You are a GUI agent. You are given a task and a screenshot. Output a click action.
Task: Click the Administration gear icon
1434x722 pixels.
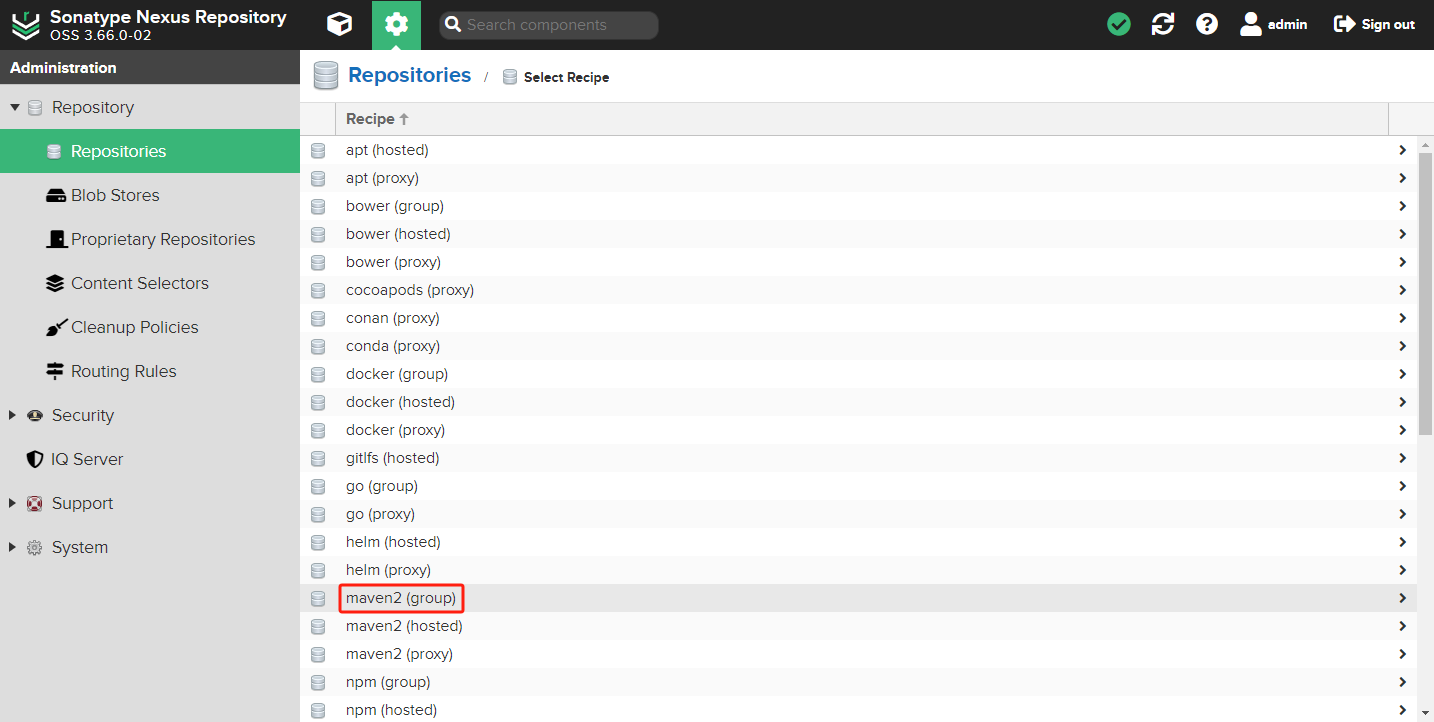(396, 25)
